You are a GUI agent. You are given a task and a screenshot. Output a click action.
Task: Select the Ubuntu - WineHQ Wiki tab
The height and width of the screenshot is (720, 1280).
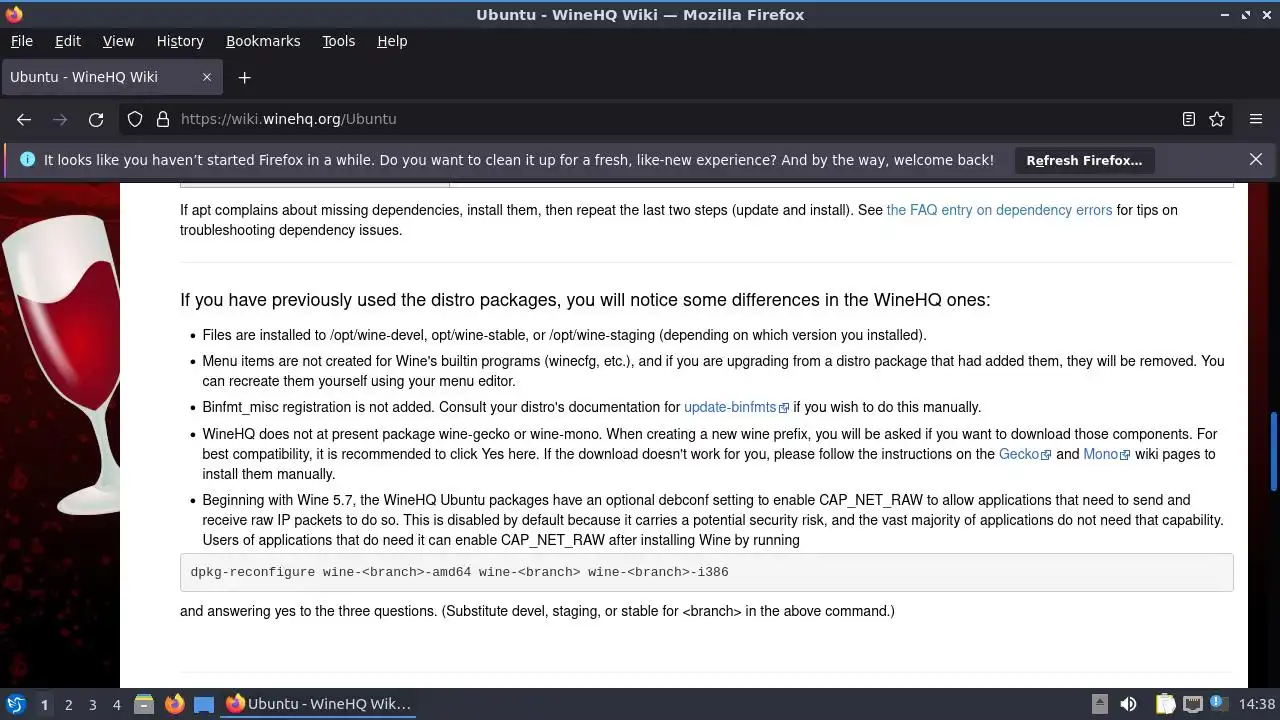click(x=112, y=77)
